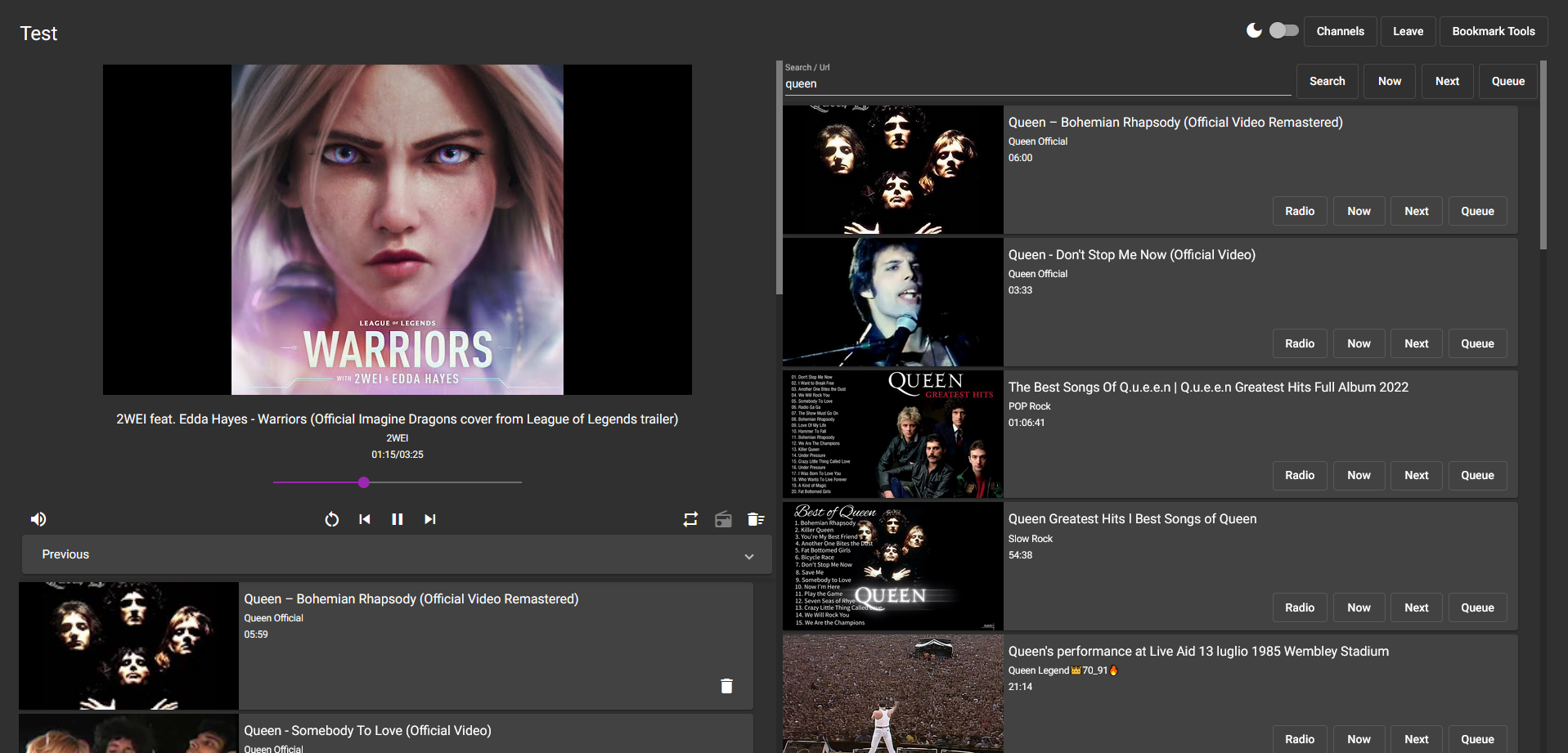Click the Leave button
This screenshot has height=753, width=1568.
(x=1409, y=31)
